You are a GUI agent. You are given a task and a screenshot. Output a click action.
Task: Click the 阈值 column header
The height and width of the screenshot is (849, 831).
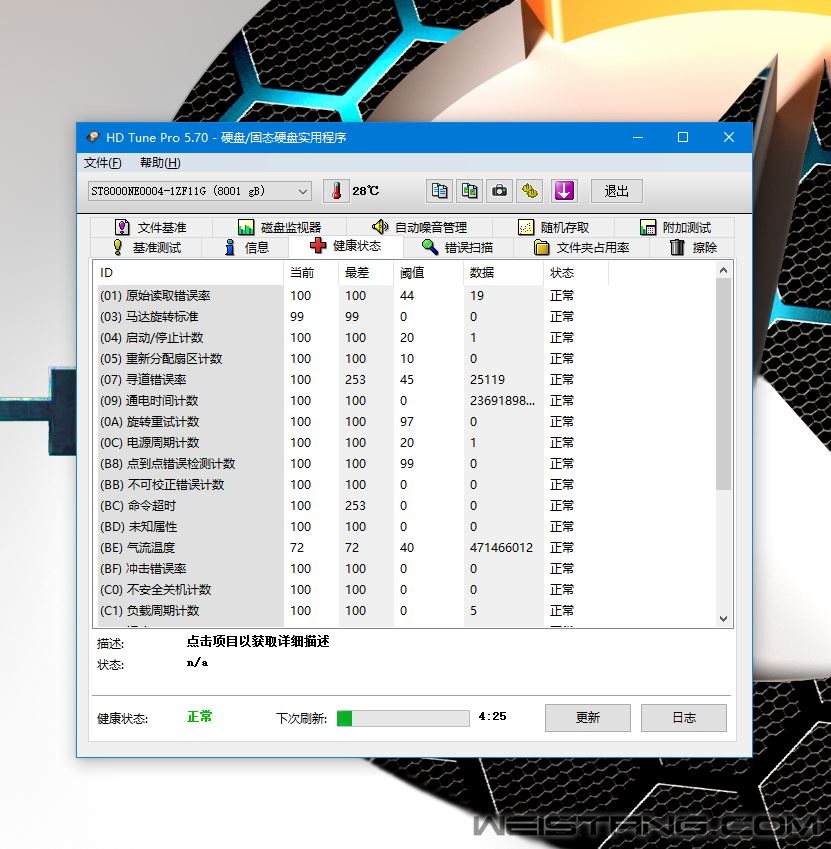[x=428, y=272]
